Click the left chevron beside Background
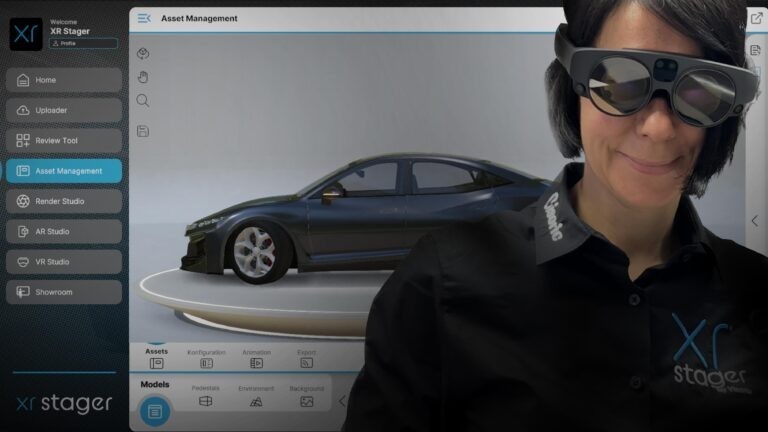Image resolution: width=768 pixels, height=432 pixels. click(342, 401)
